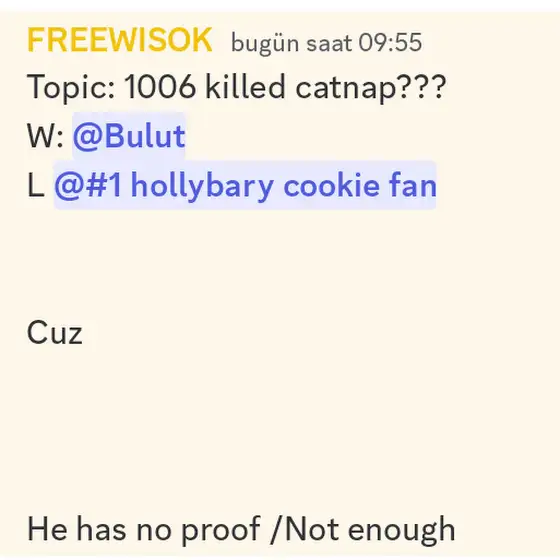This screenshot has width=560, height=560.
Task: Click the 'L' label before hollybary mention
Action: pyautogui.click(x=36, y=185)
